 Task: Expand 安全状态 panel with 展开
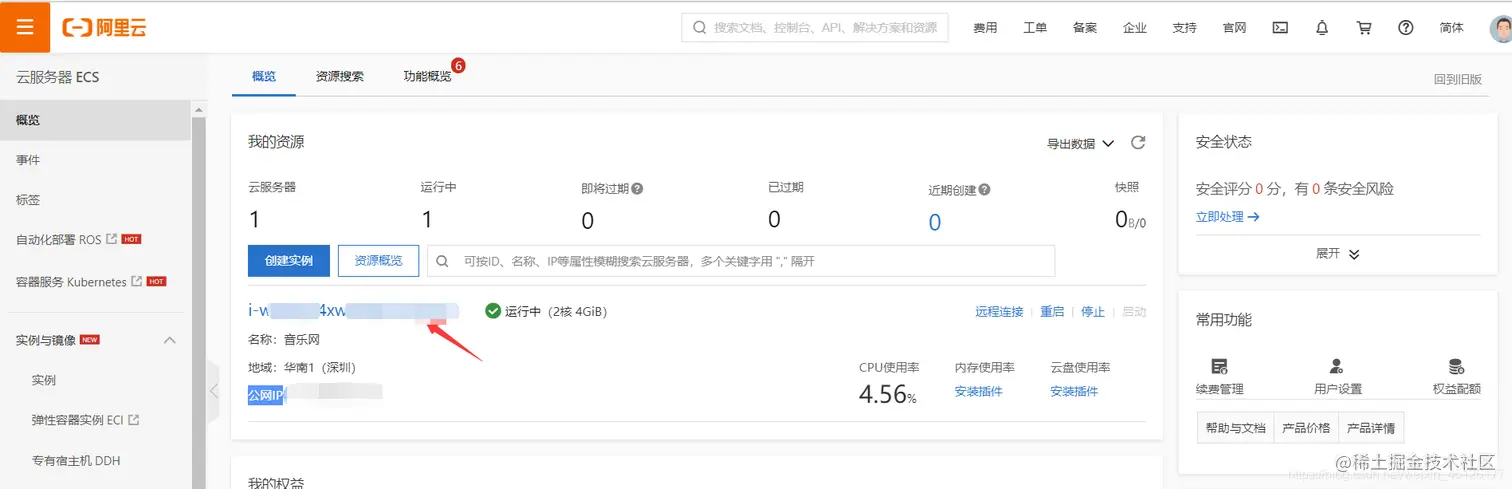tap(1337, 254)
